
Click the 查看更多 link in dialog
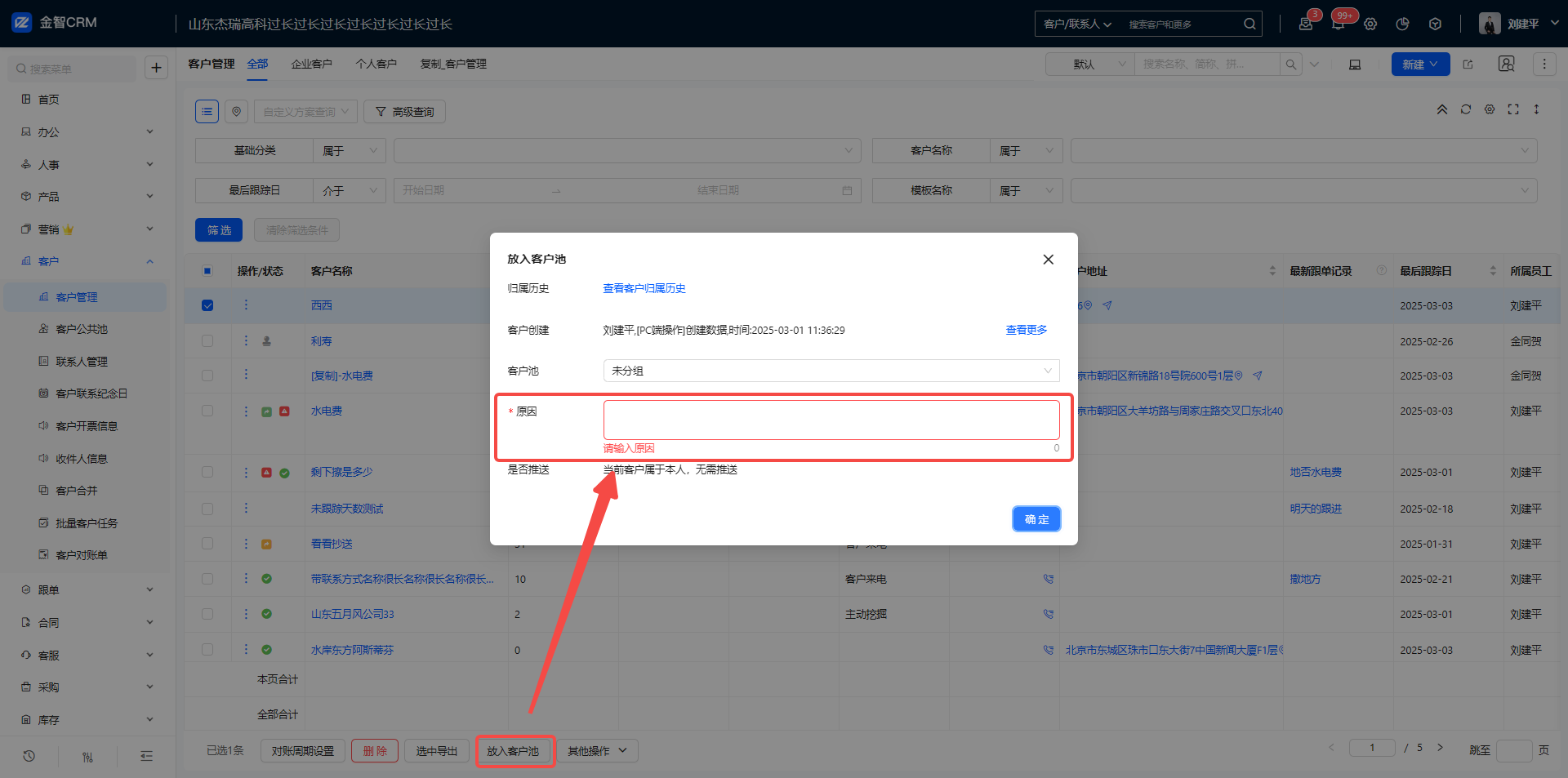(1026, 330)
